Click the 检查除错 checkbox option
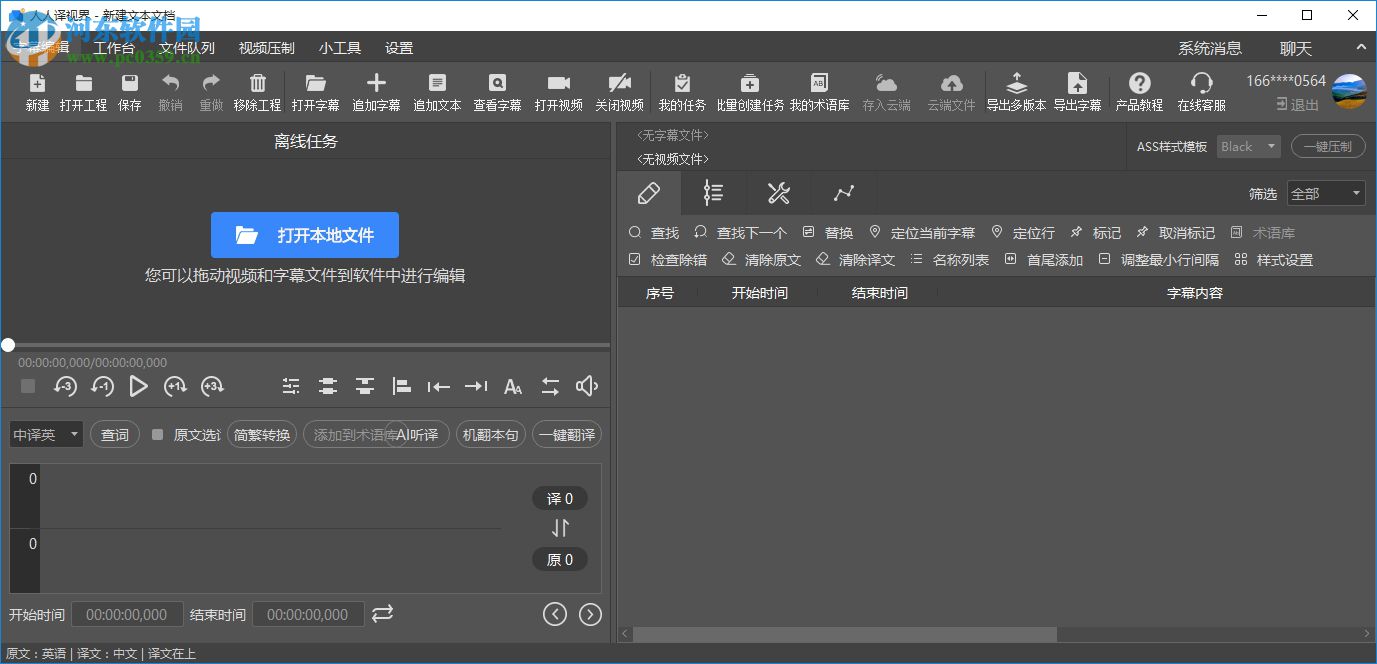Screen dimensions: 1377x664 click(x=635, y=260)
